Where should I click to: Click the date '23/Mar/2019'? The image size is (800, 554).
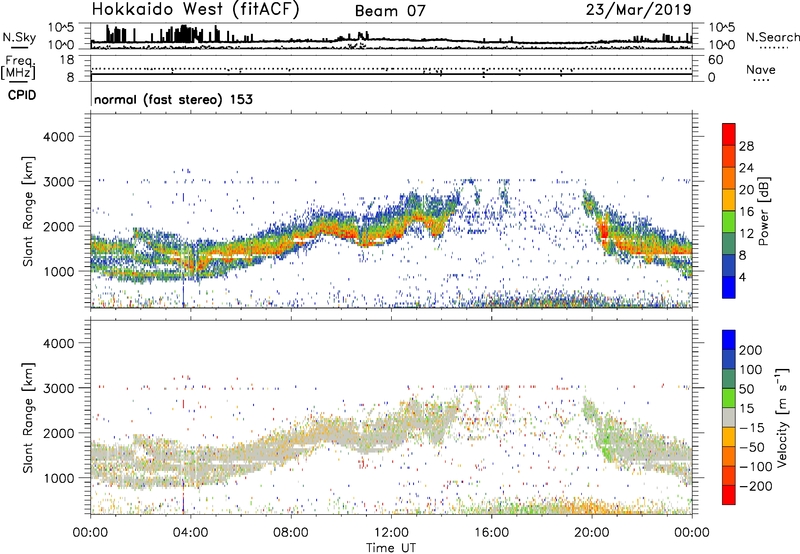(x=638, y=10)
